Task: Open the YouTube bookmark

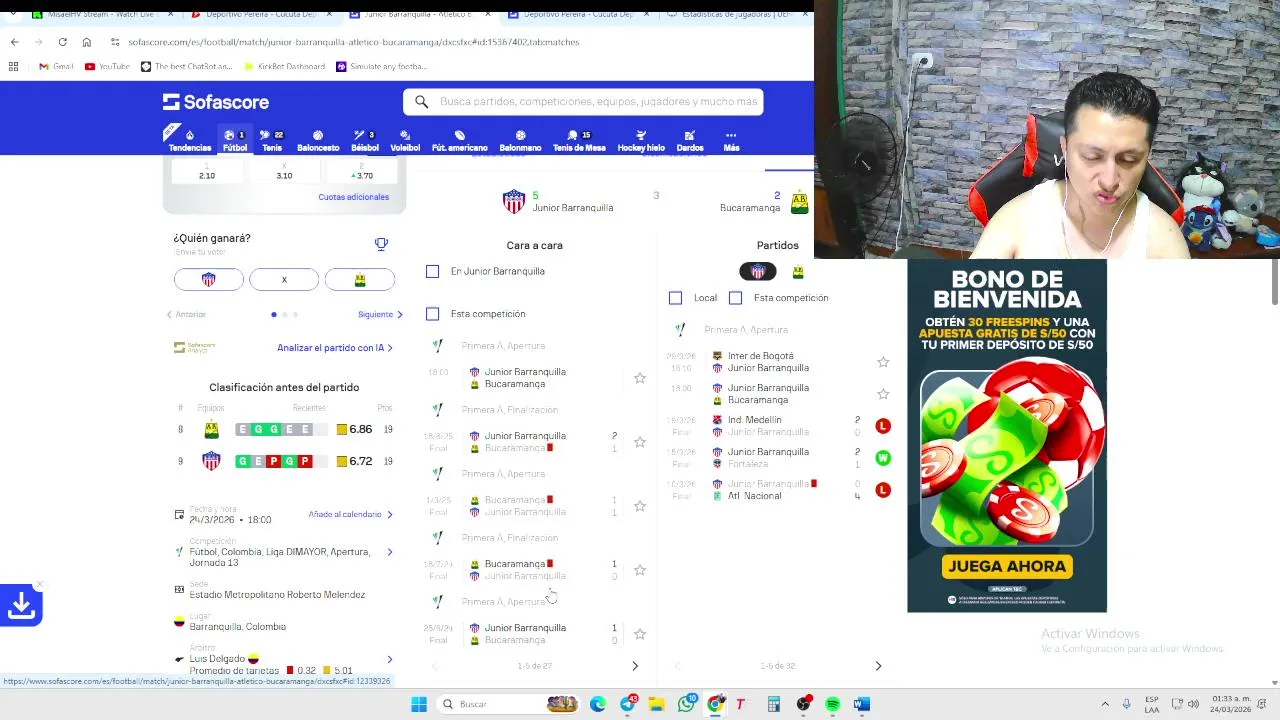Action: [x=107, y=66]
